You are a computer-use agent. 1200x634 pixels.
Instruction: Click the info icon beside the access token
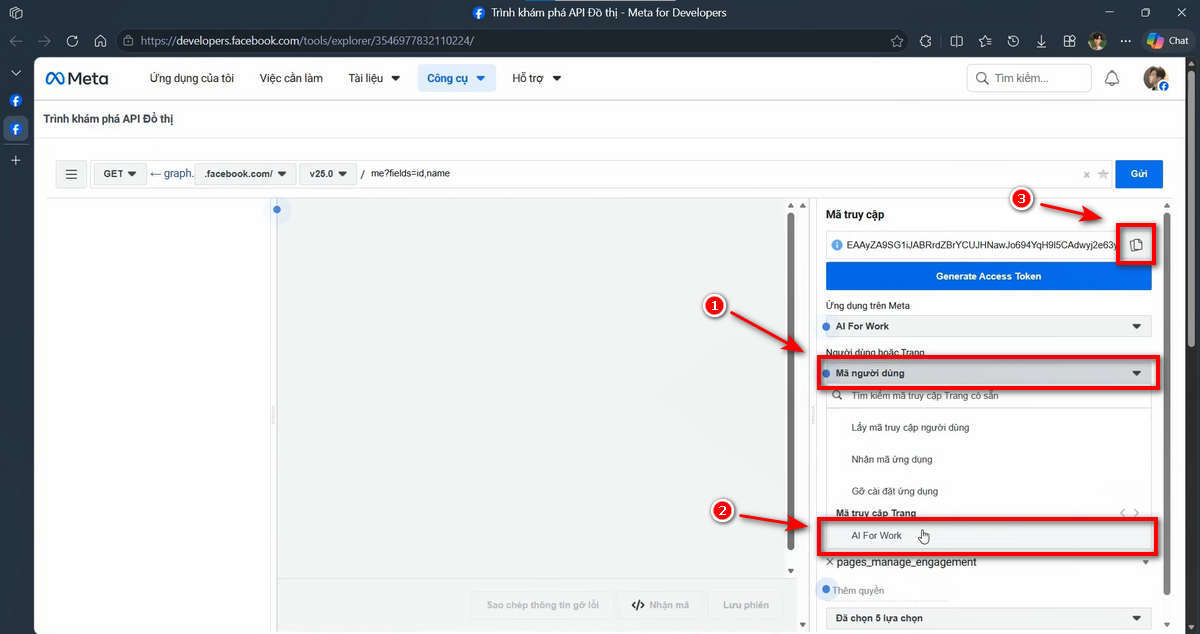click(x=837, y=245)
